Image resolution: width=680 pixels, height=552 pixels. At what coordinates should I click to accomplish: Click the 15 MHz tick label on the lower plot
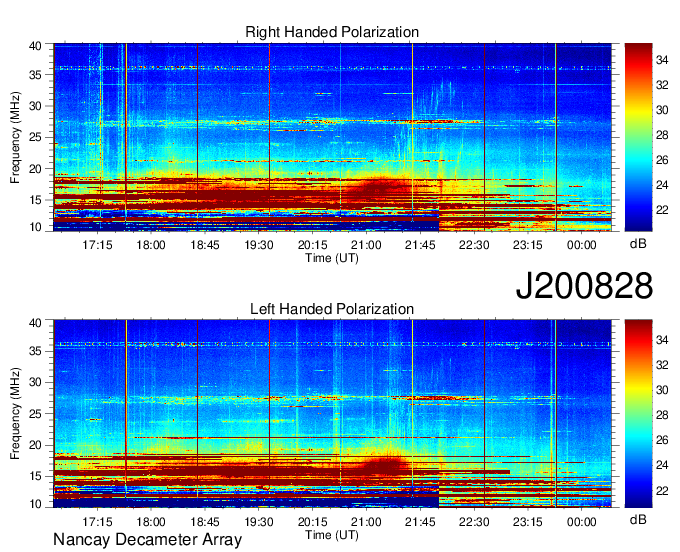click(x=35, y=477)
